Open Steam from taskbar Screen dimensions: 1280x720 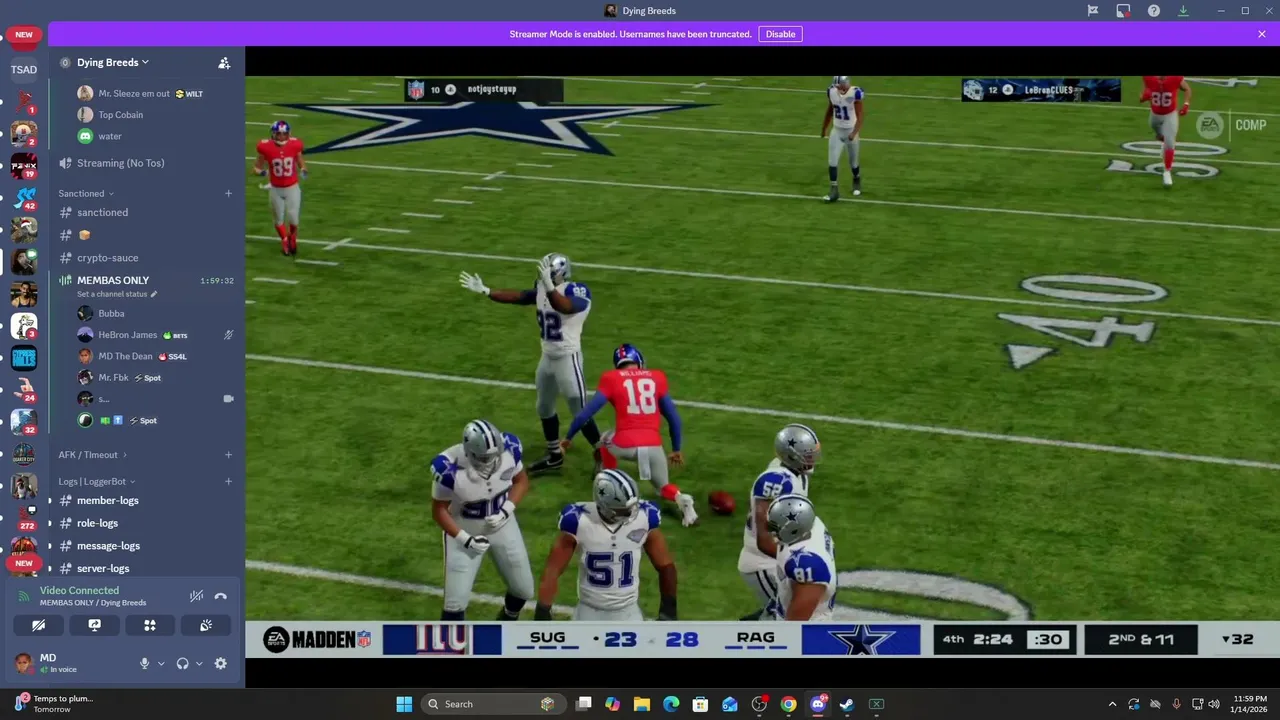pyautogui.click(x=847, y=704)
